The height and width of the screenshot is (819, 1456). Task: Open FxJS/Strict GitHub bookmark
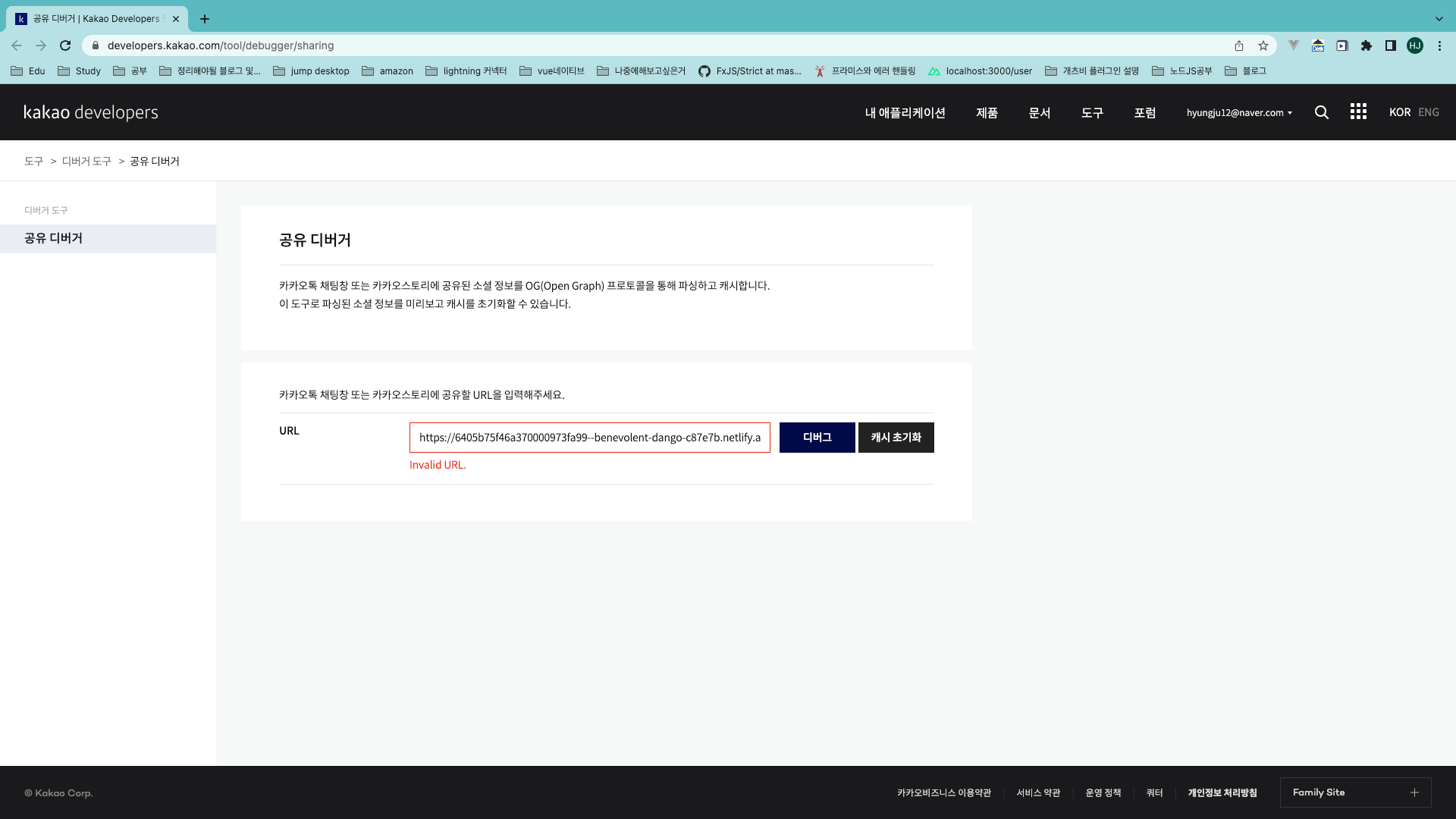tap(750, 71)
